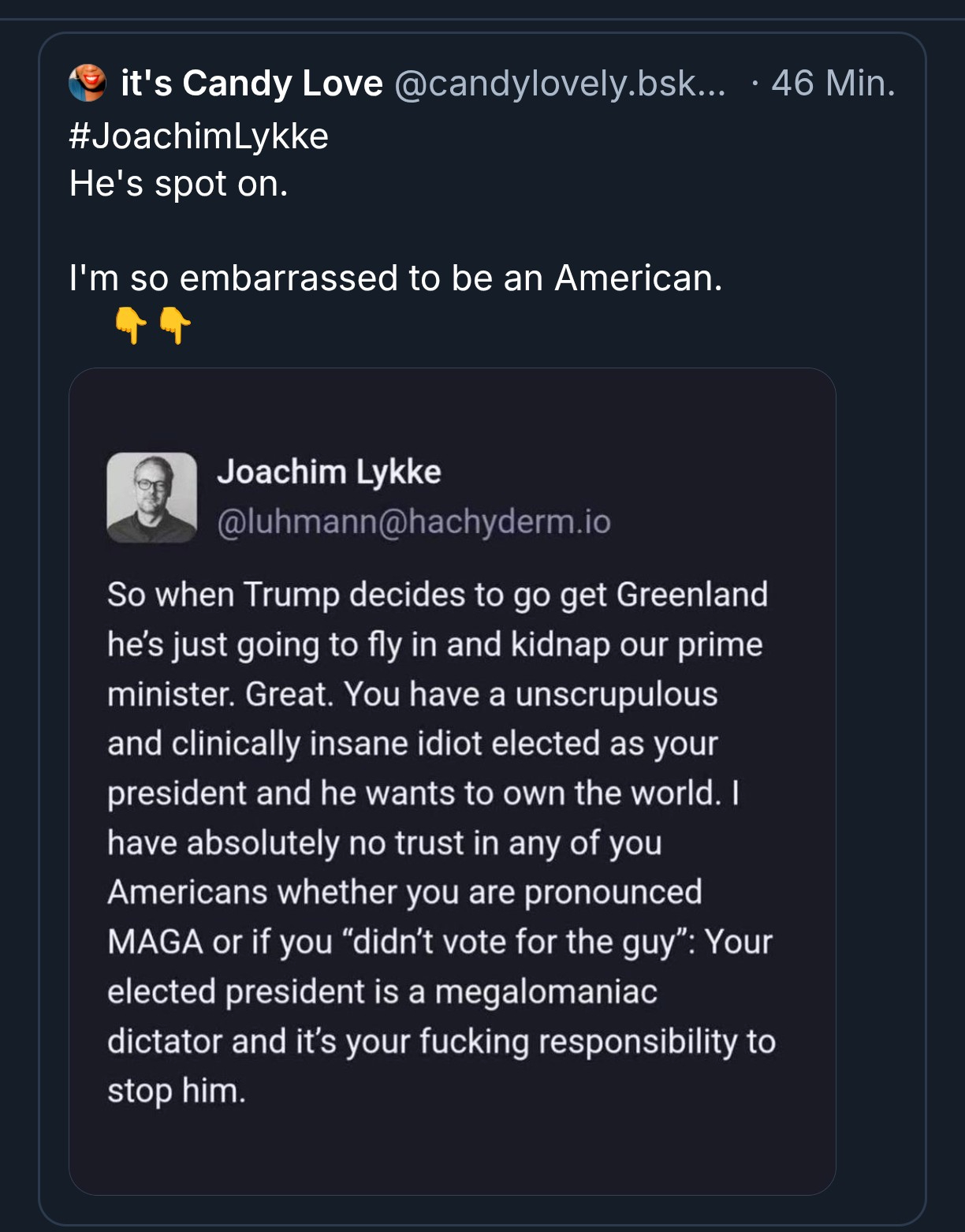Open the @candylovely.bsk handle link
This screenshot has width=965, height=1232.
click(x=559, y=83)
